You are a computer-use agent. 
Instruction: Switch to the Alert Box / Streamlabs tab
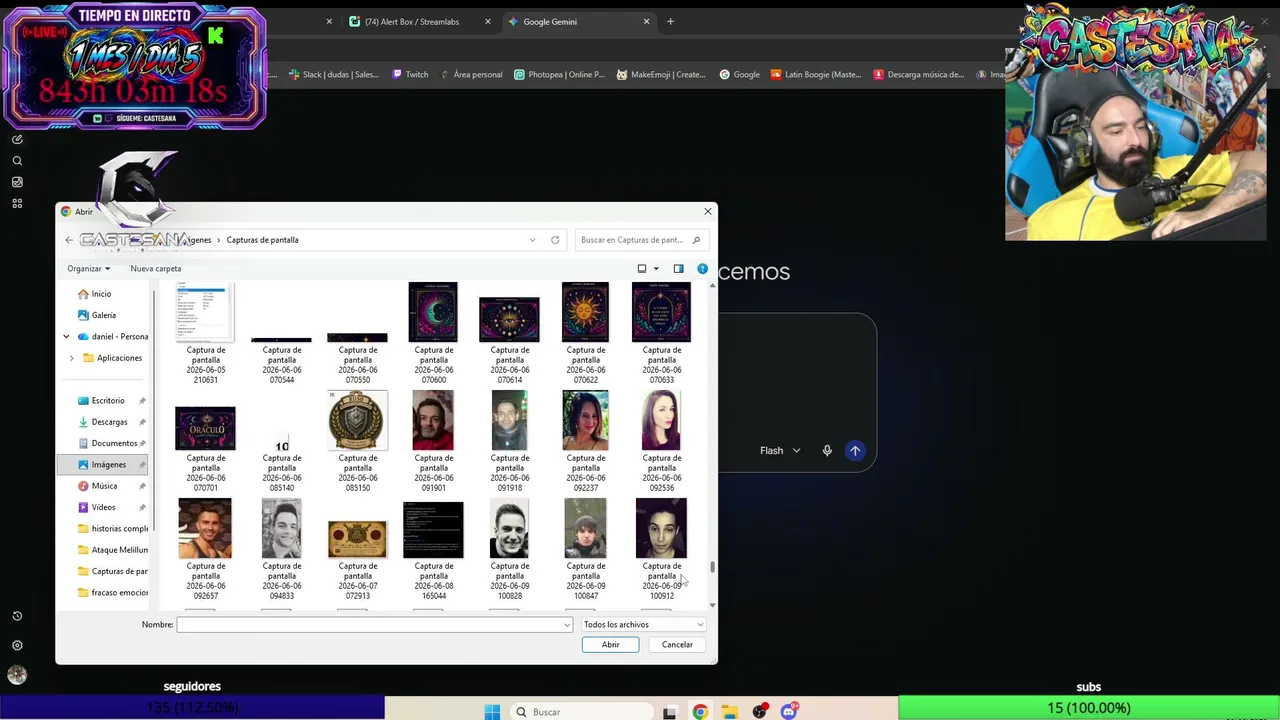[412, 22]
